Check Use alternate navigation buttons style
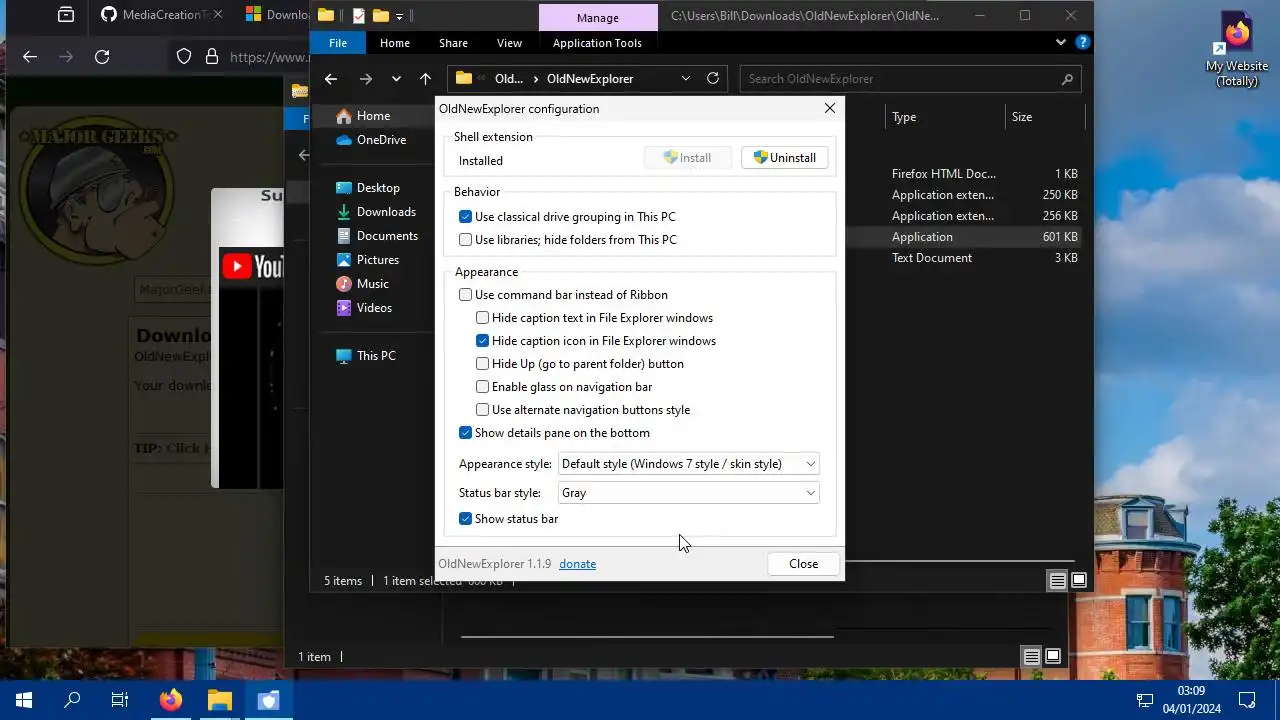 click(483, 410)
